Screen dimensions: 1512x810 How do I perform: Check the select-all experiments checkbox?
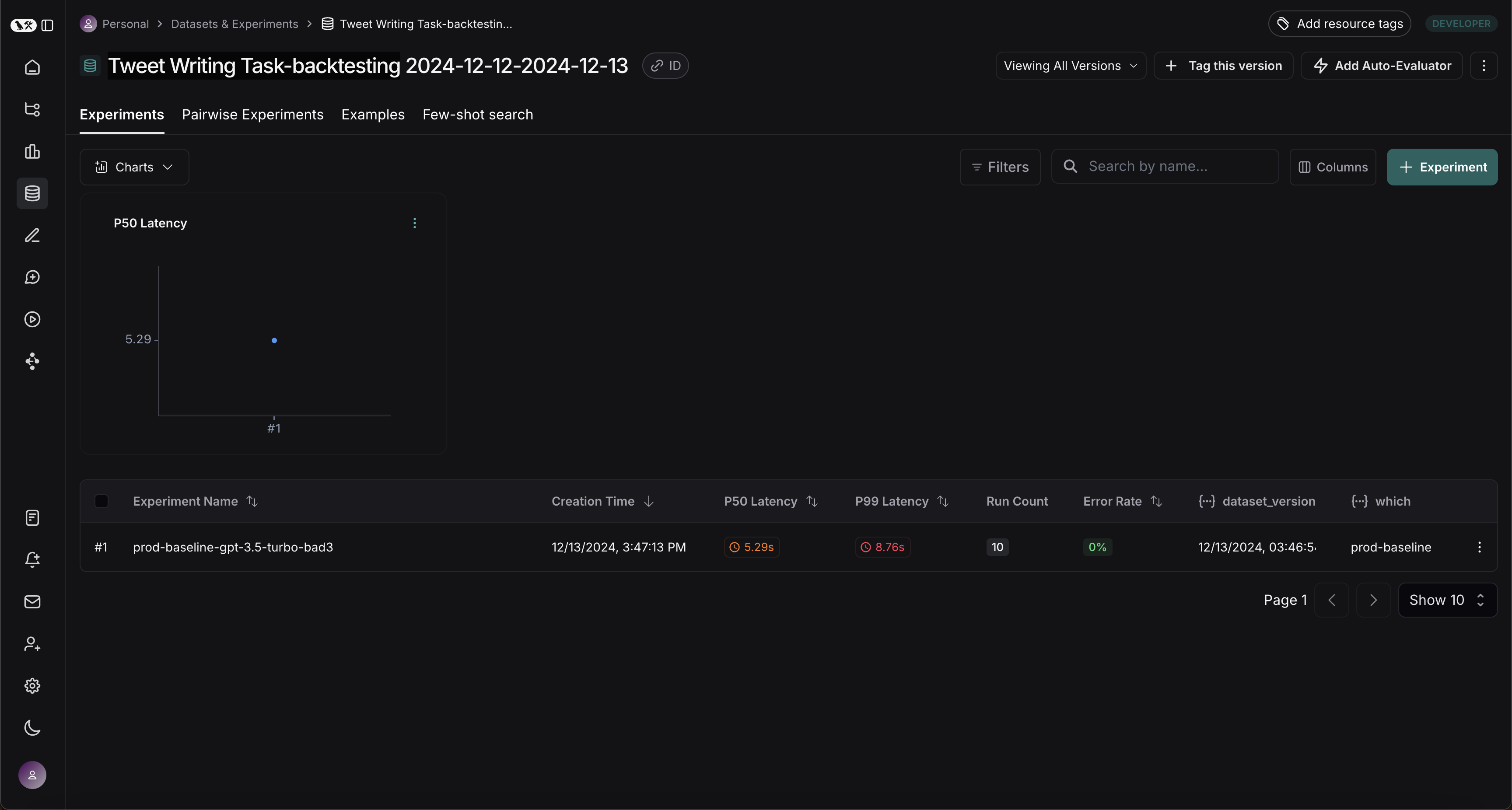[101, 501]
